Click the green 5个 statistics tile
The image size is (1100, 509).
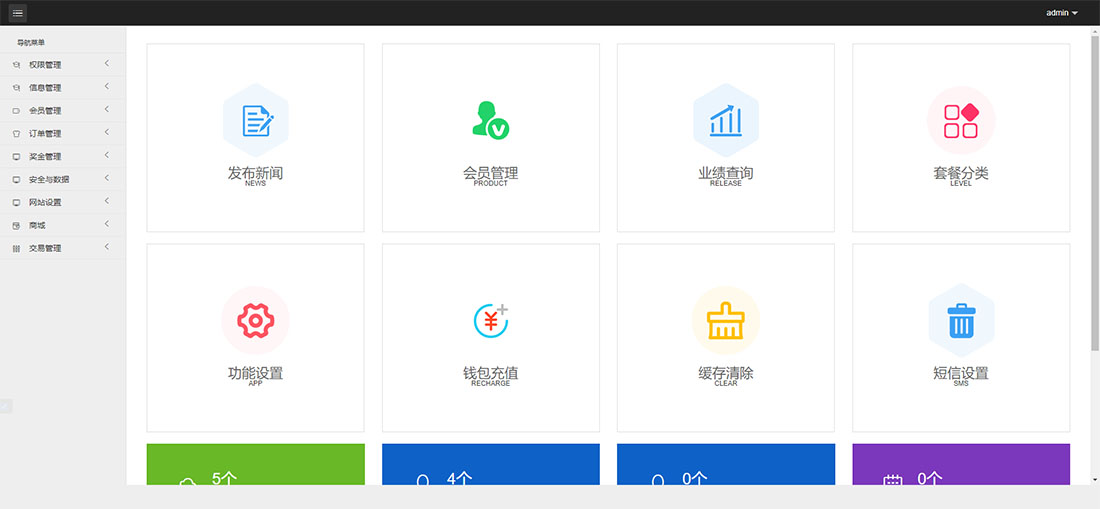[x=255, y=464]
